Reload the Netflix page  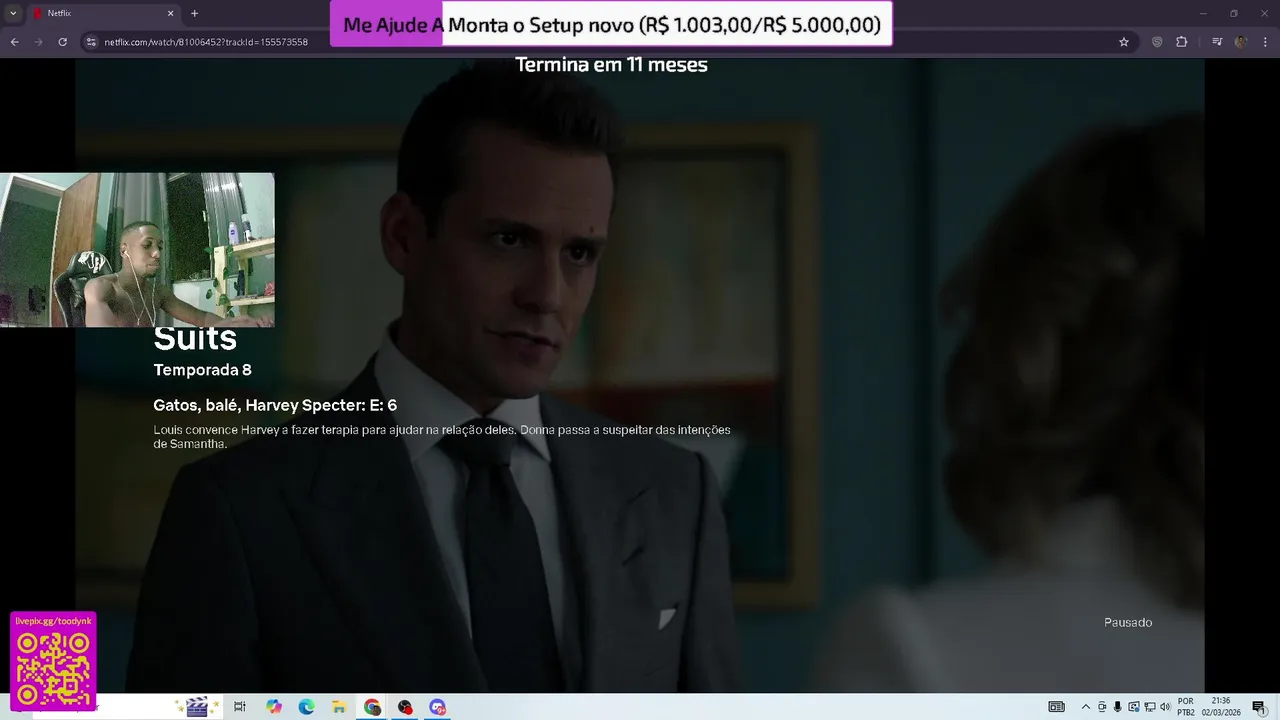62,42
